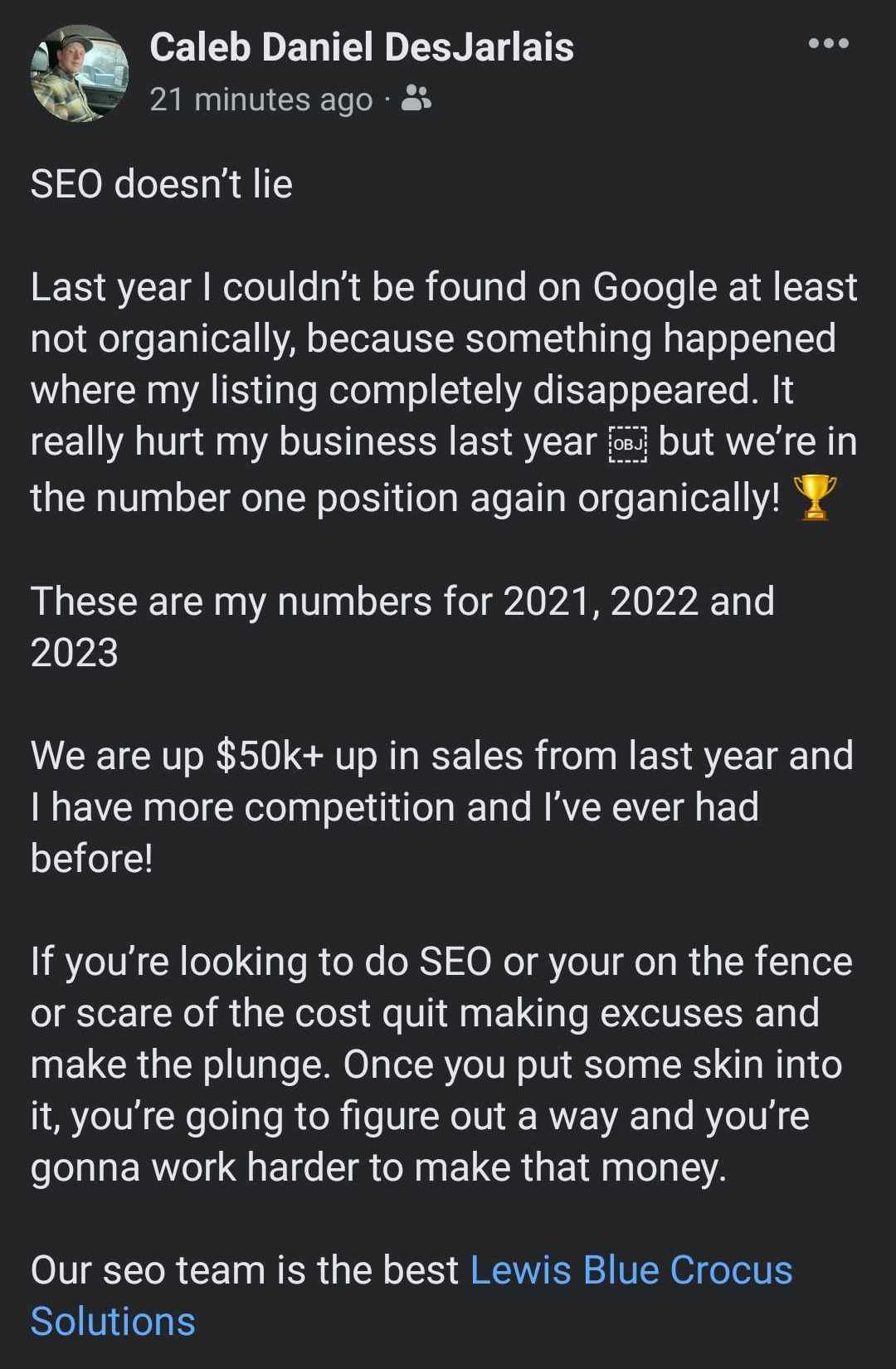Click the "SEO doesn't lie" headline text
896x1369 pixels.
pyautogui.click(x=162, y=184)
